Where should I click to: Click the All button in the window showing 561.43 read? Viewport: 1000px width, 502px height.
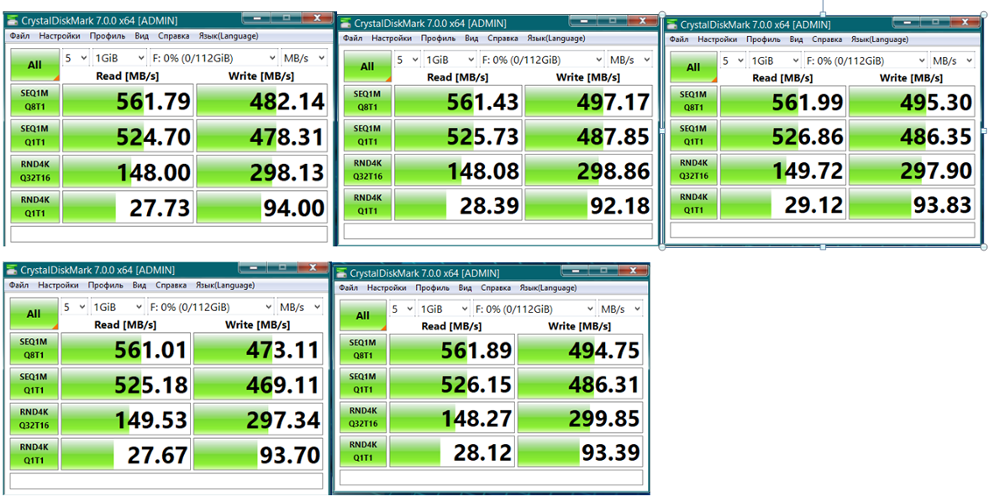[367, 67]
